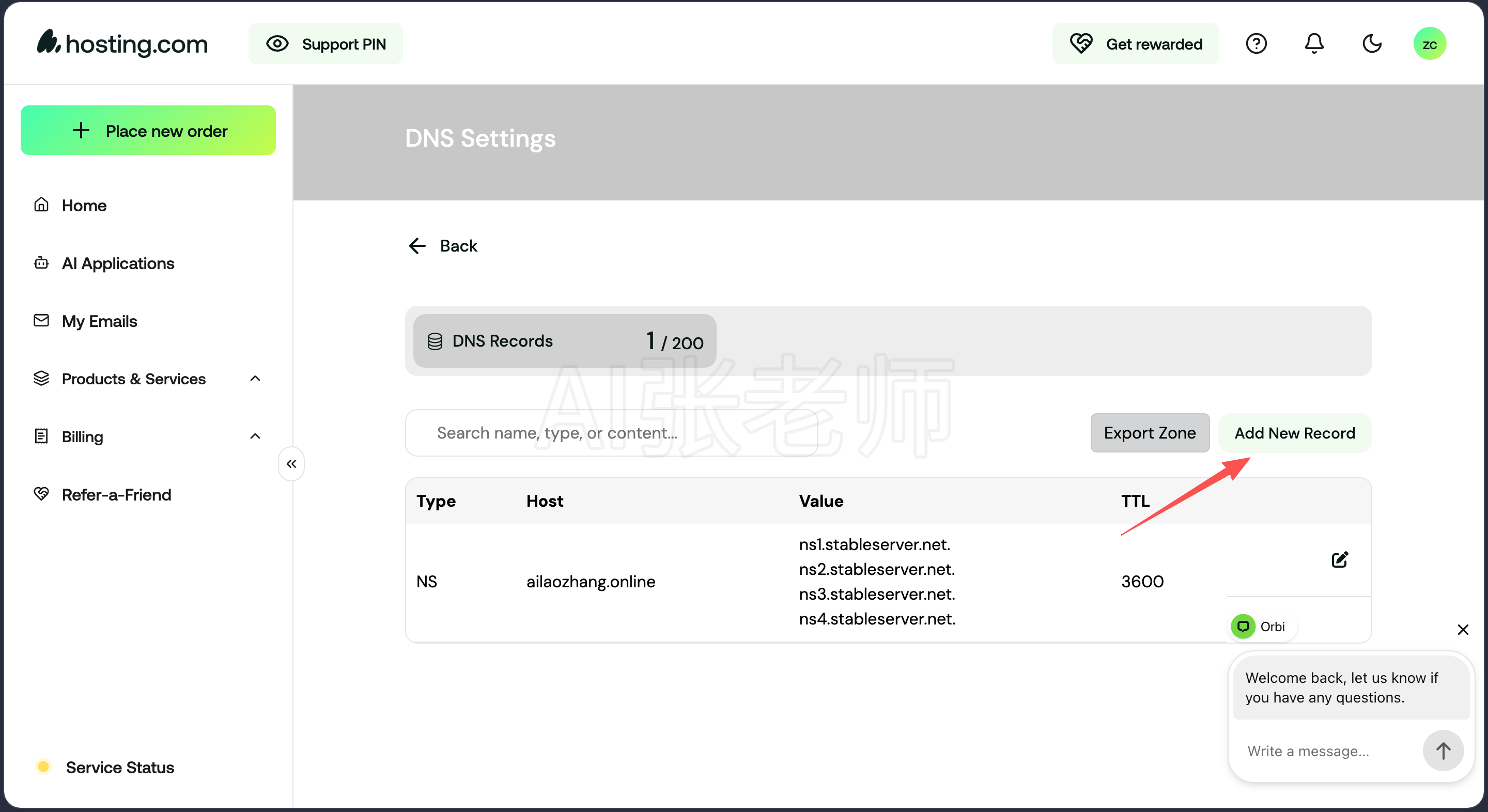Click the Value column header

[x=821, y=501]
